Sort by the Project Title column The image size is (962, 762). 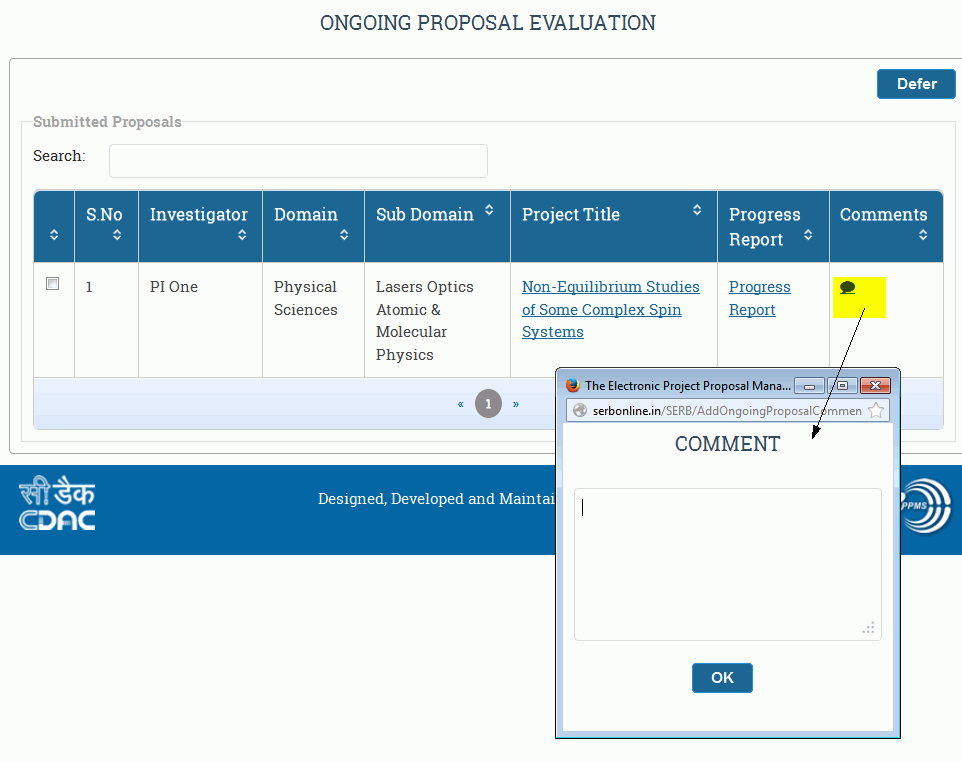[x=697, y=210]
